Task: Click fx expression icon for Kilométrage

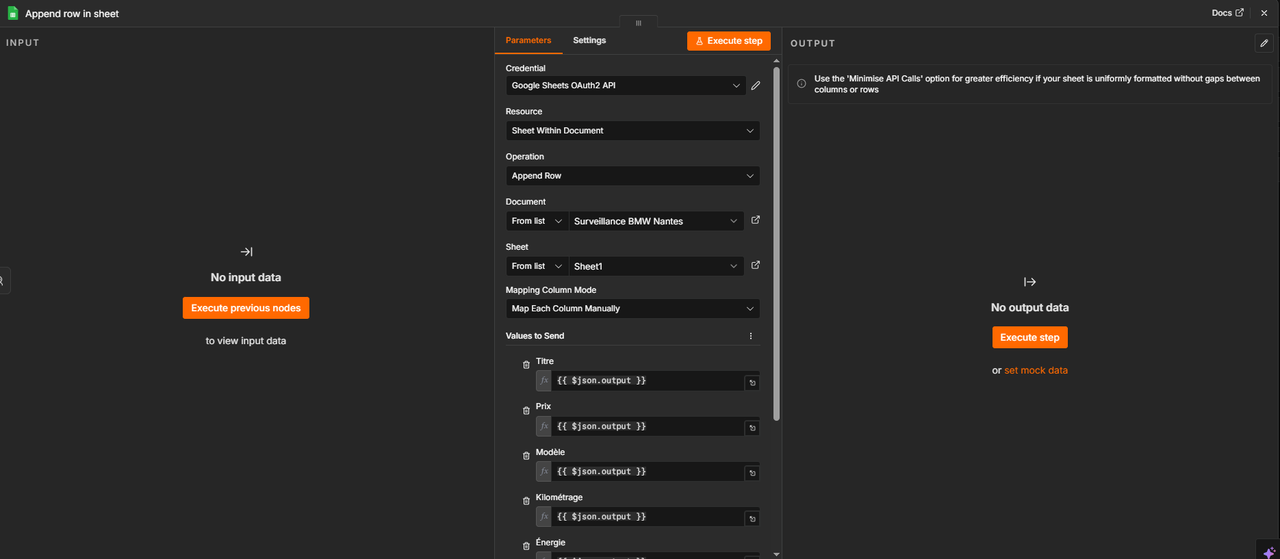Action: 544,516
